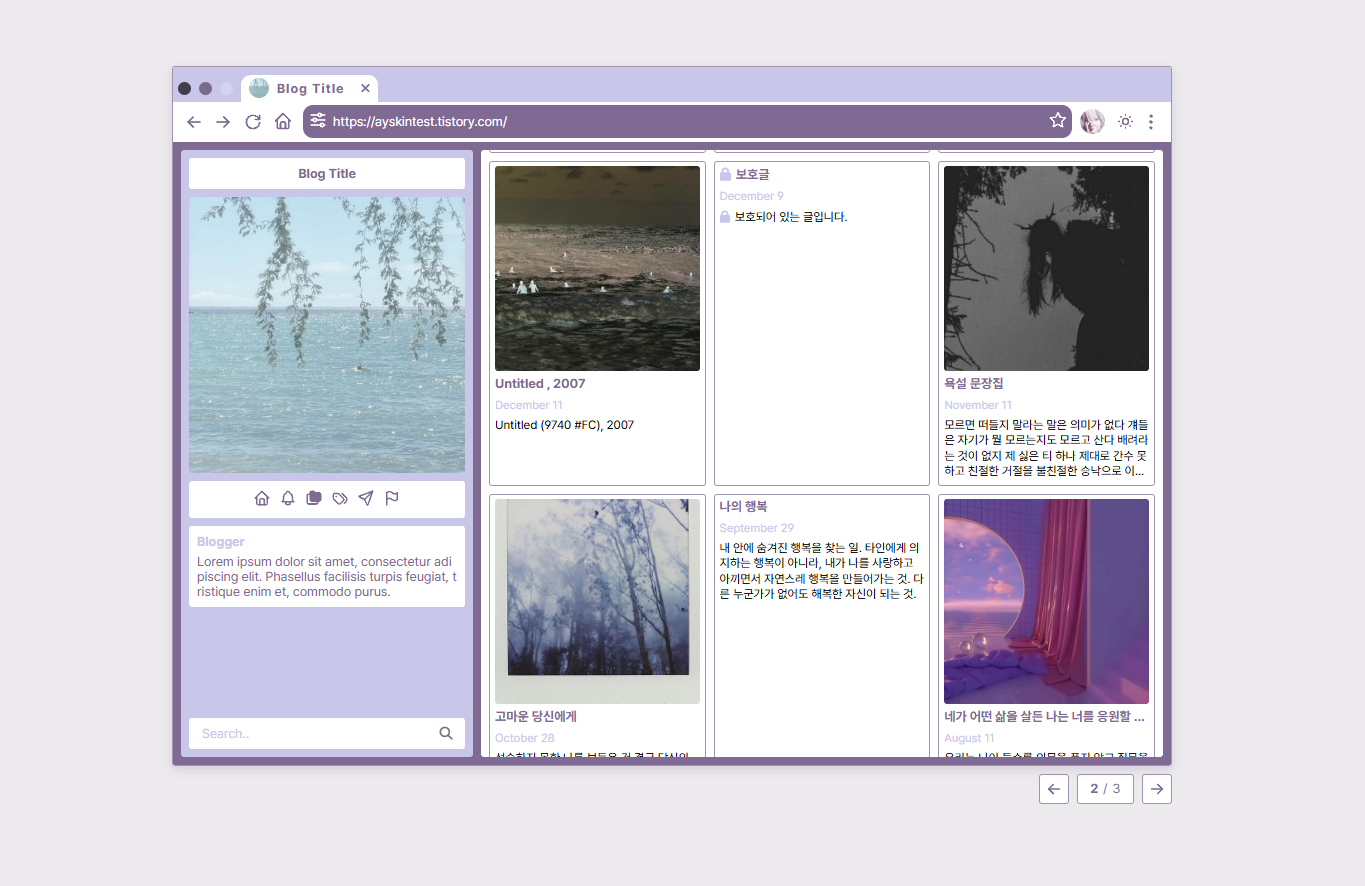Open the 'Untitled , 2007' post title

click(540, 384)
